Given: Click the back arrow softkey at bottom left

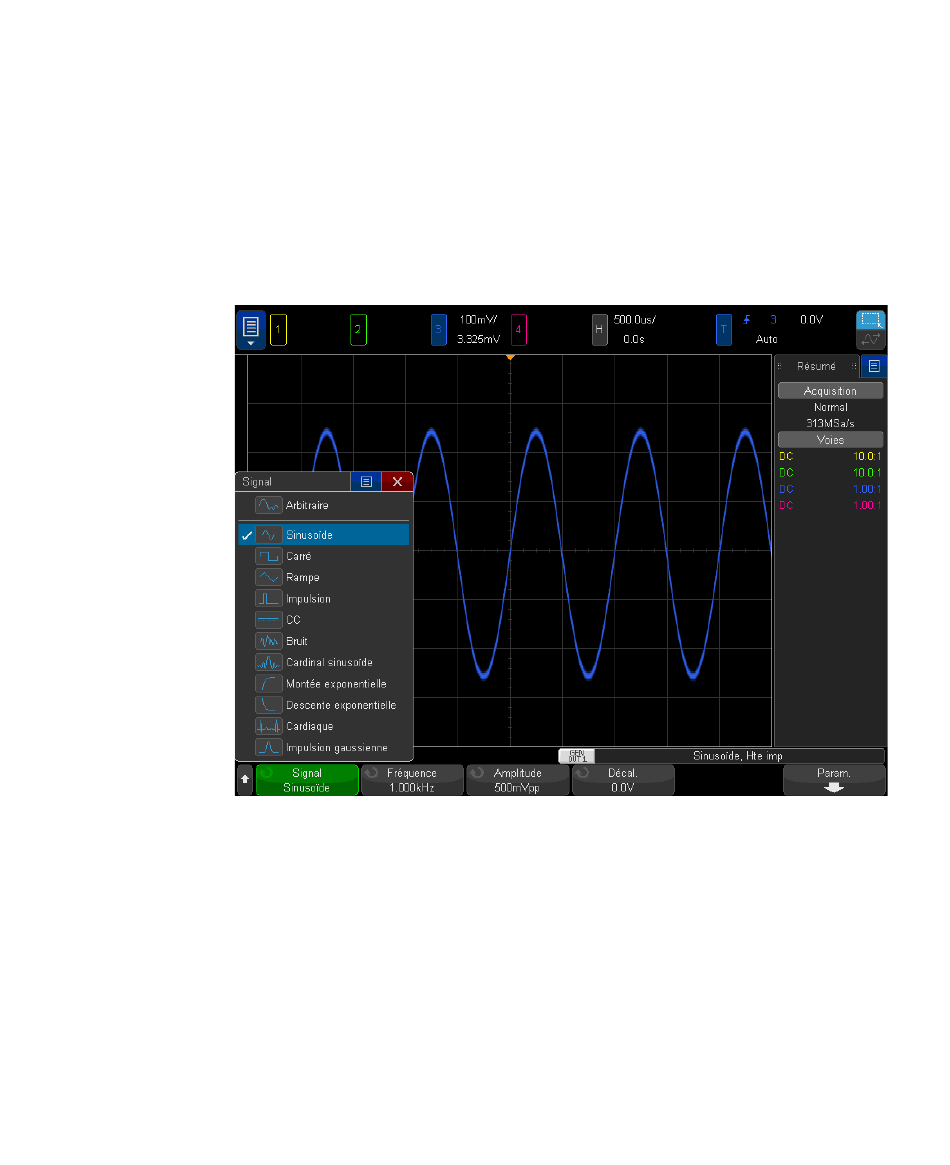Looking at the screenshot, I should [x=245, y=779].
